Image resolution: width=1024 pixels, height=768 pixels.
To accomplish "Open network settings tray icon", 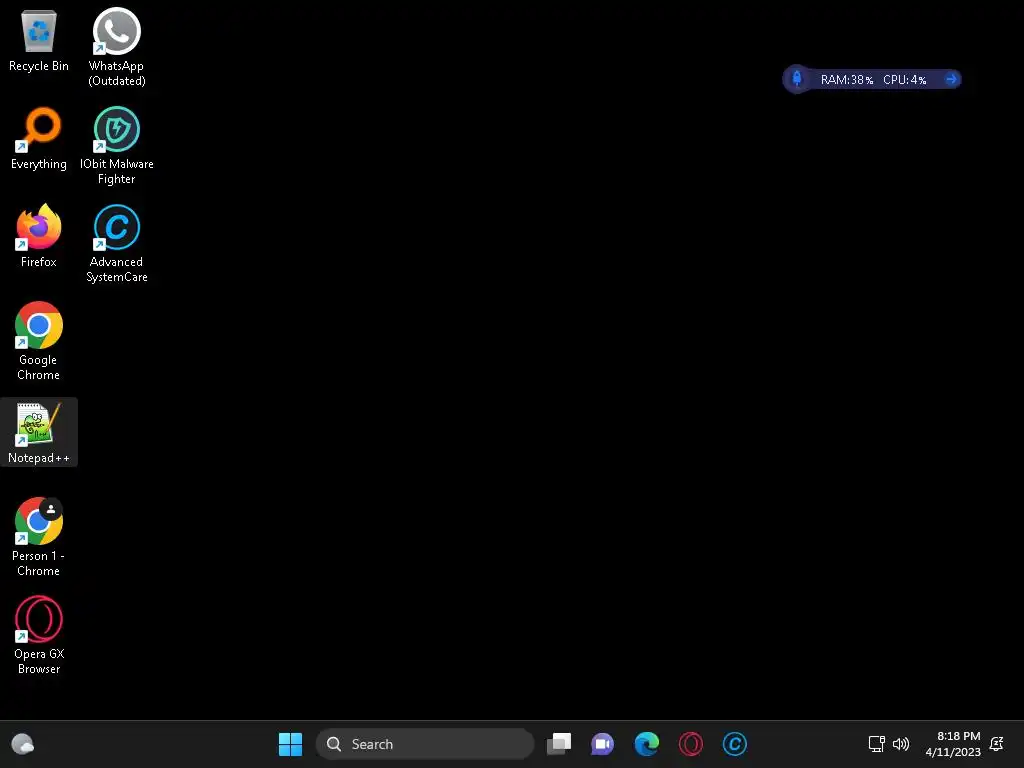I will click(x=876, y=744).
